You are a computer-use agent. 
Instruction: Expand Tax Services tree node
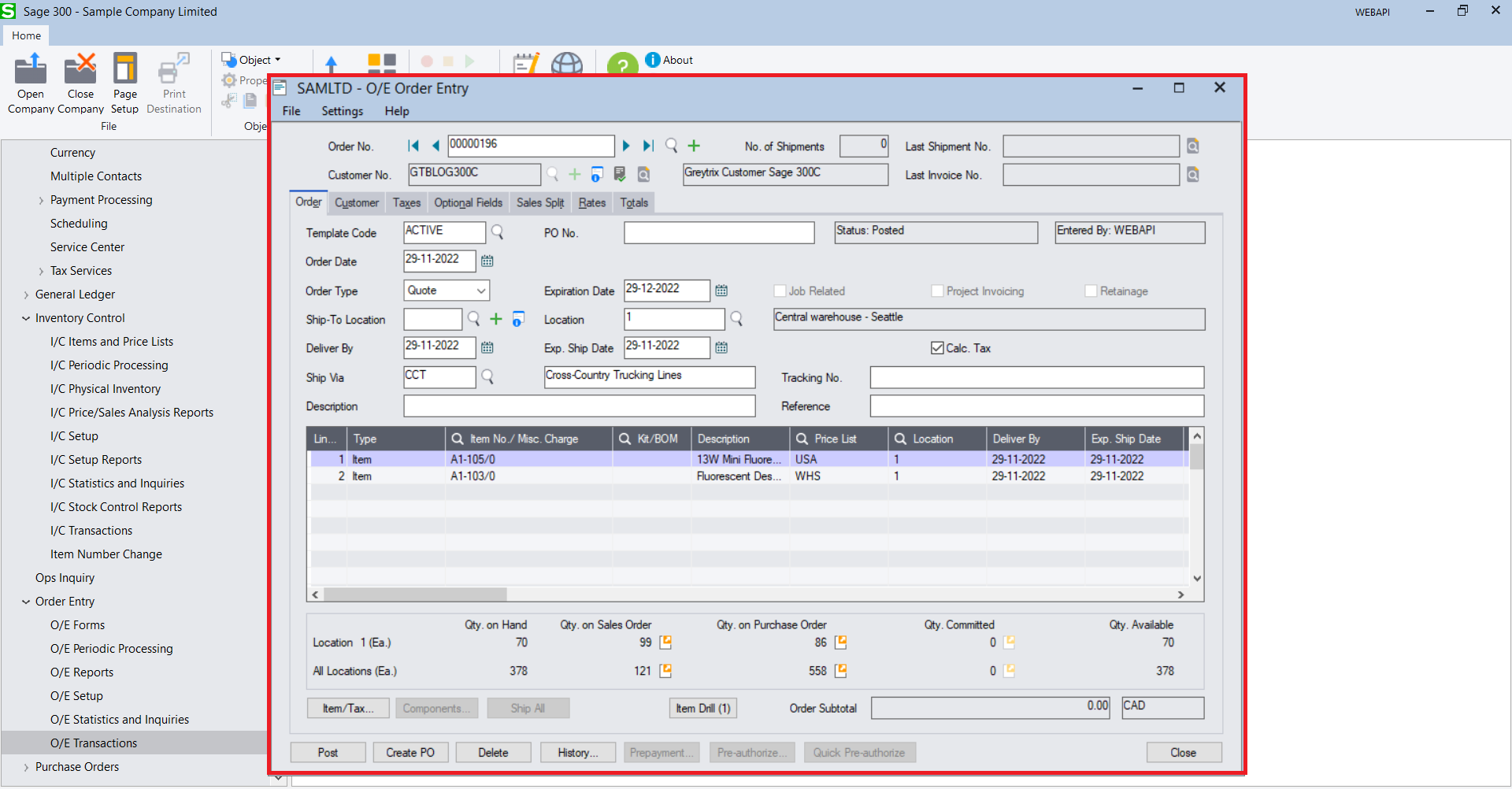click(x=41, y=271)
